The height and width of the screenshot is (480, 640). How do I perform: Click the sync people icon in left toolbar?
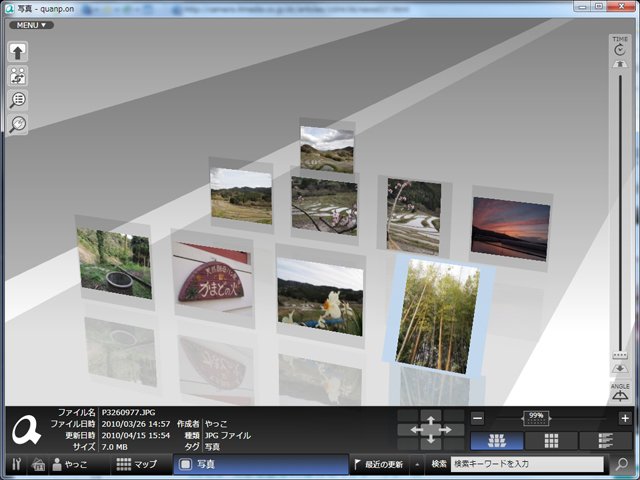pyautogui.click(x=18, y=76)
